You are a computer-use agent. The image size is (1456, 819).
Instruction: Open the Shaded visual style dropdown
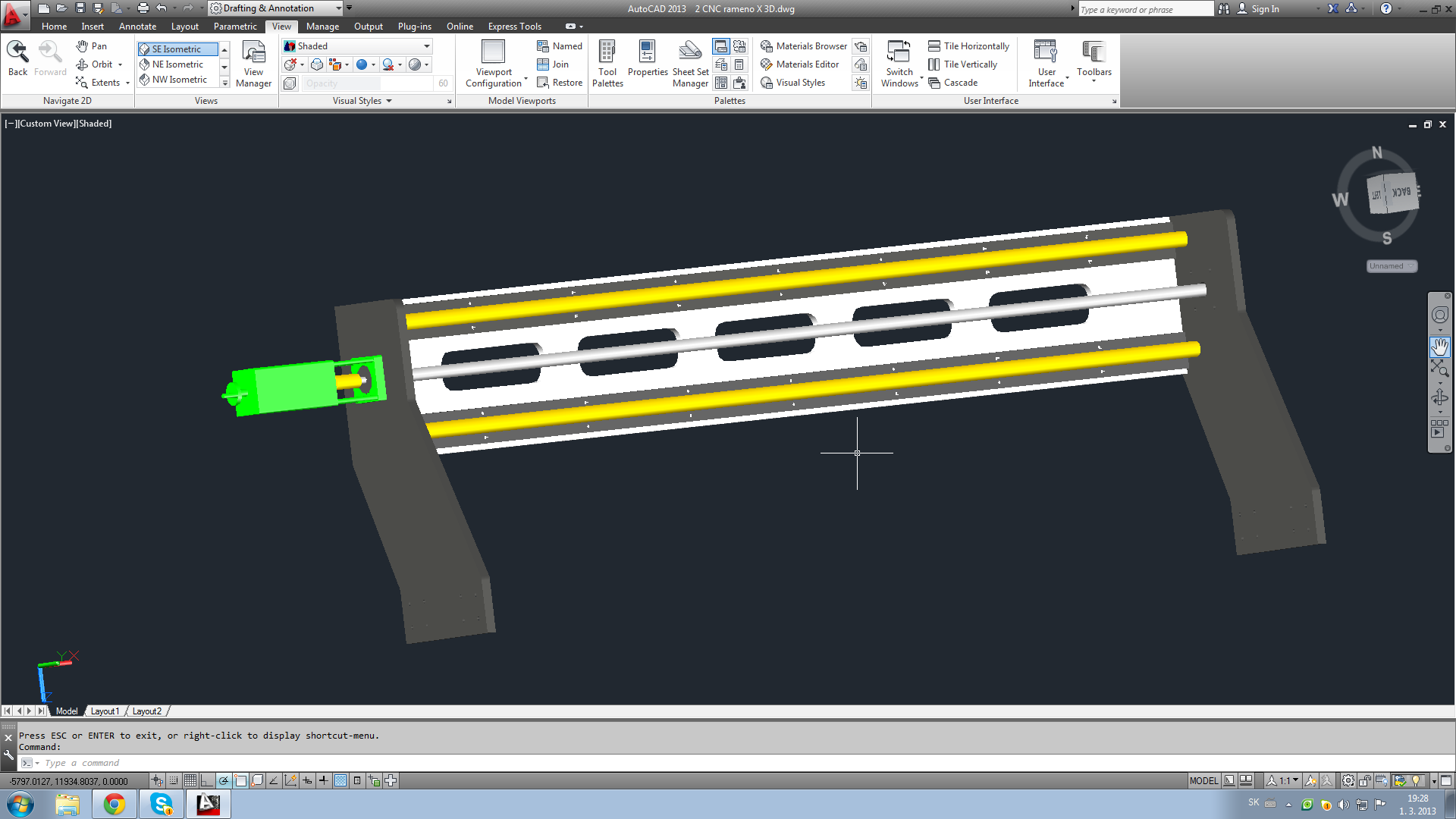[427, 46]
